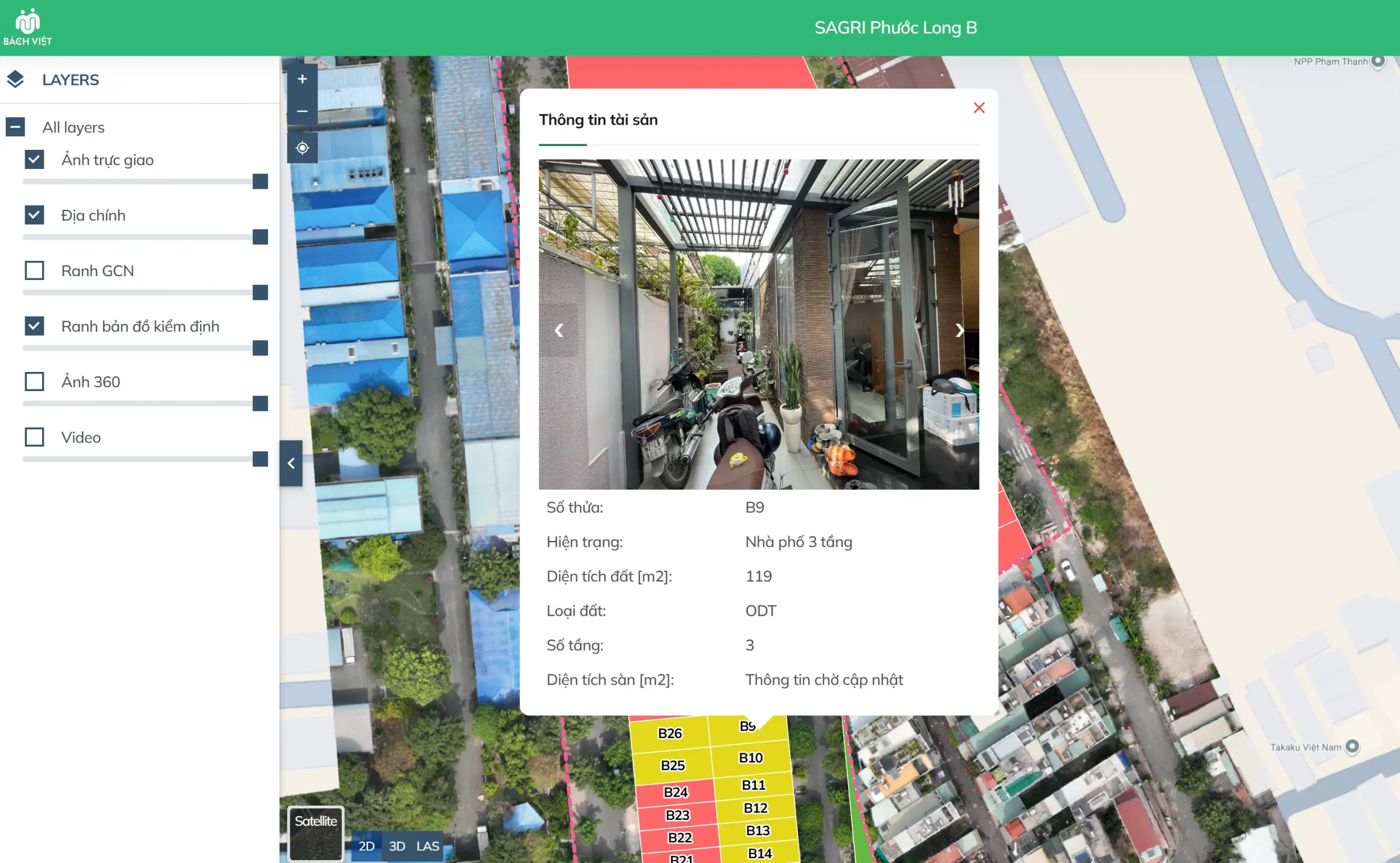The width and height of the screenshot is (1400, 863).
Task: Click the LAYERS stack icon
Action: click(x=15, y=79)
